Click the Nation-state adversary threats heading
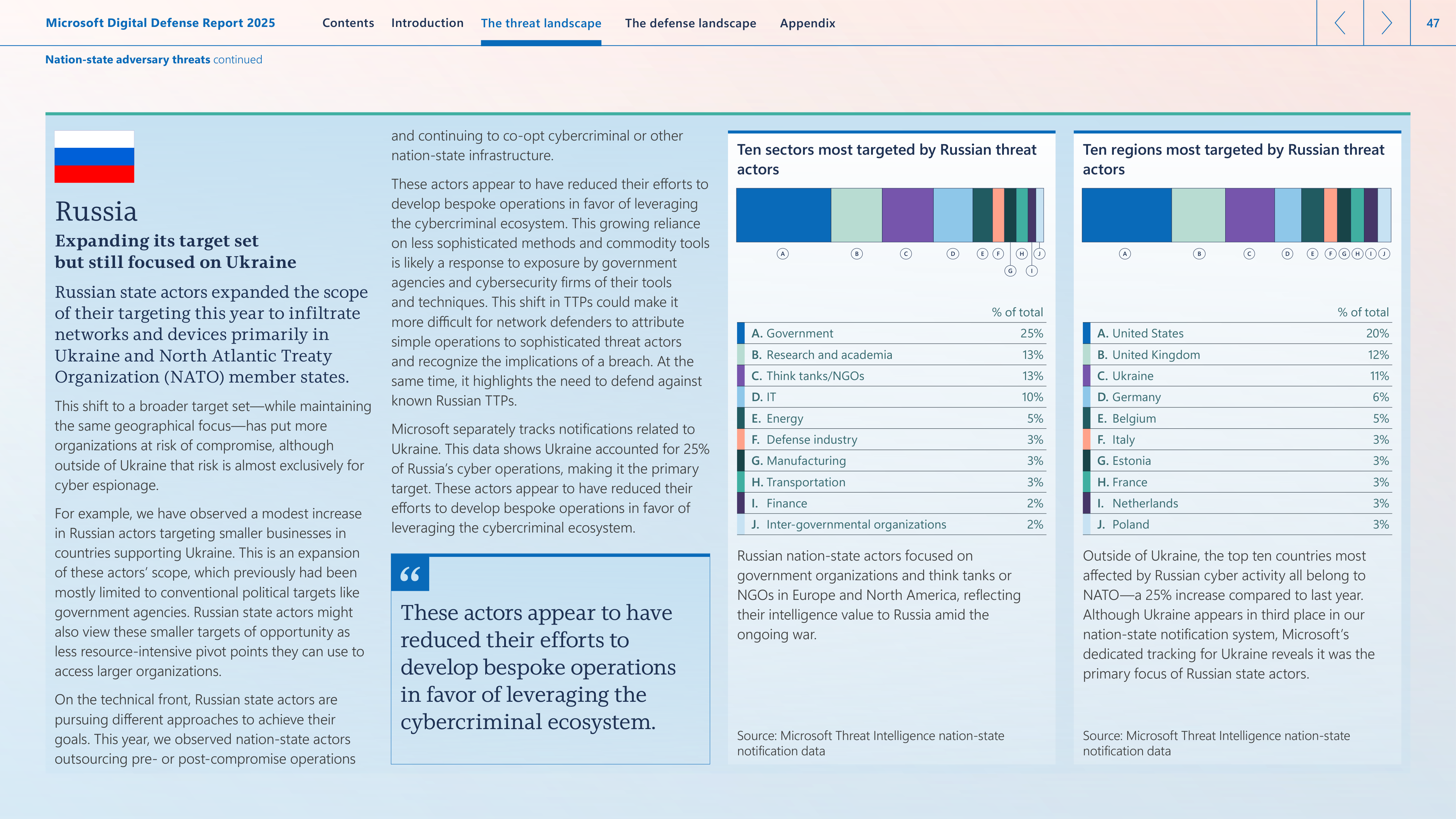 click(x=128, y=59)
